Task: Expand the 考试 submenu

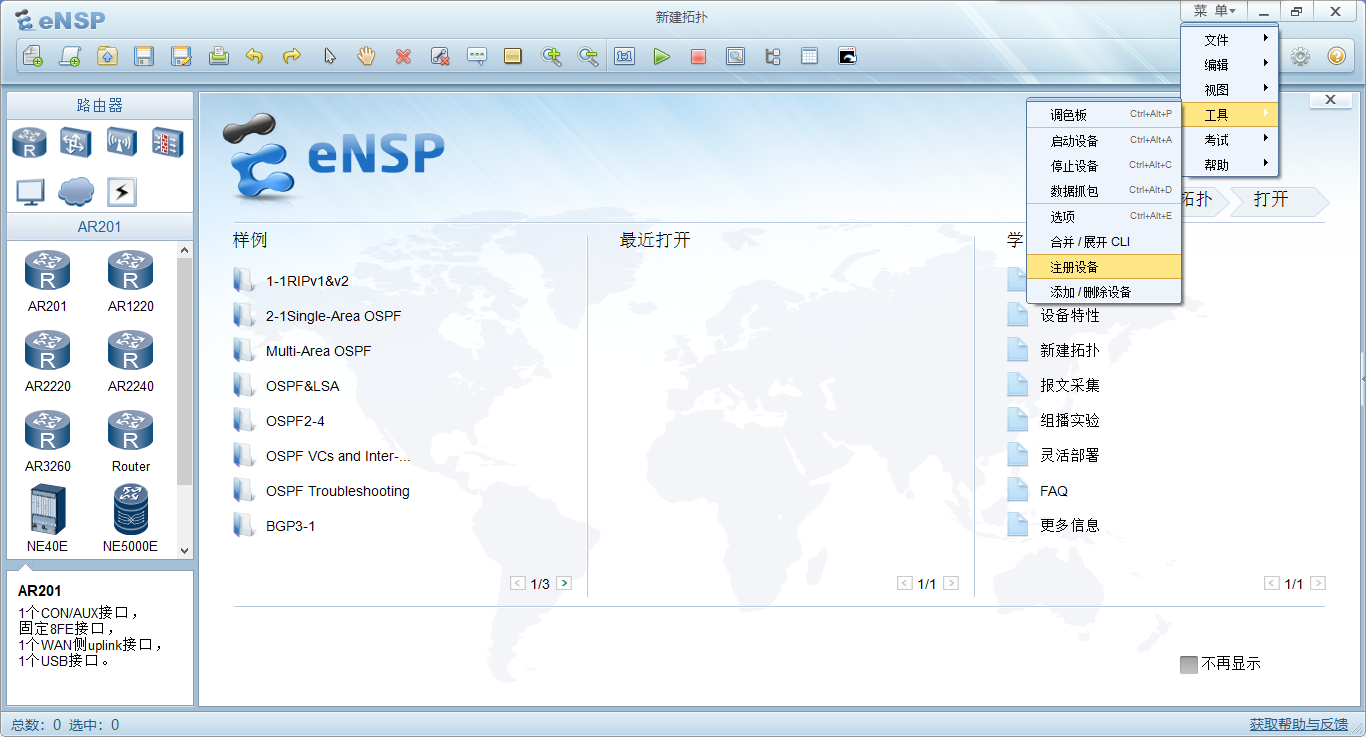Action: click(x=1229, y=140)
